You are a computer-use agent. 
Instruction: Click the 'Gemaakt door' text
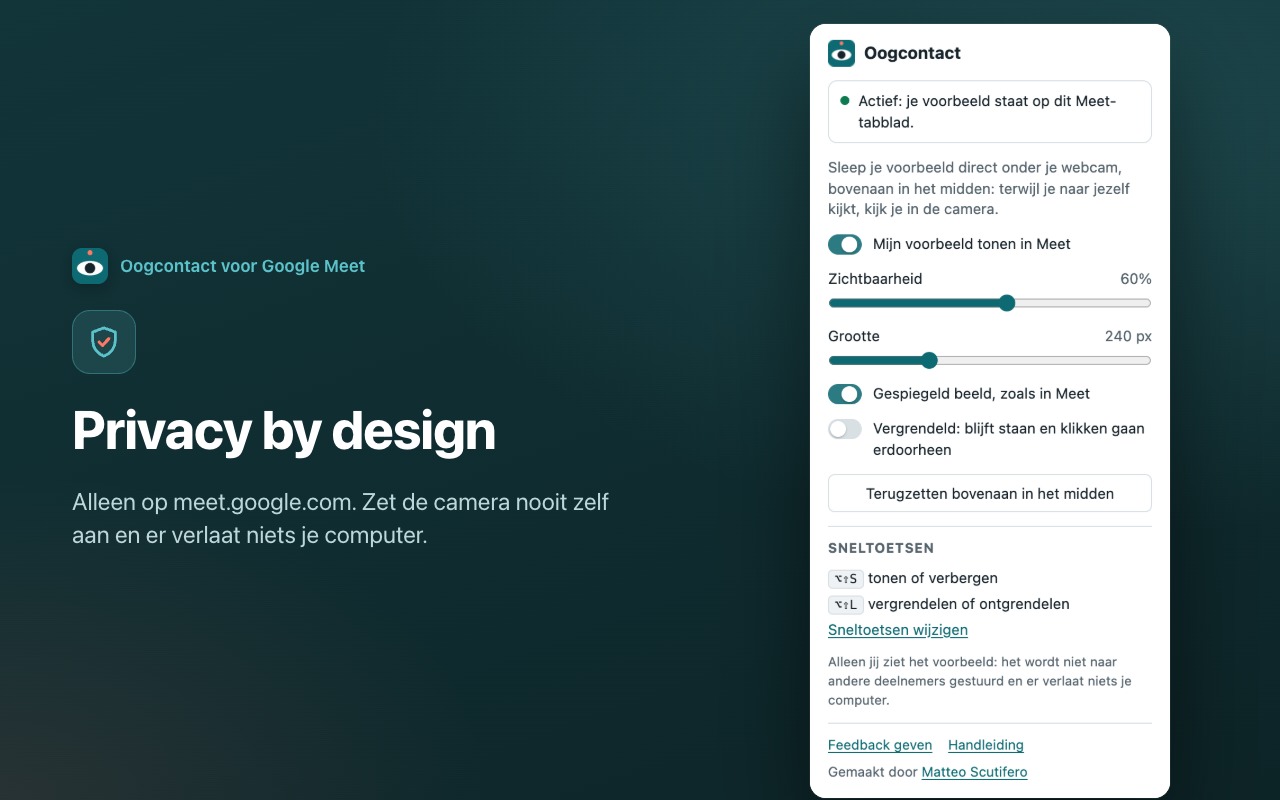(x=873, y=772)
